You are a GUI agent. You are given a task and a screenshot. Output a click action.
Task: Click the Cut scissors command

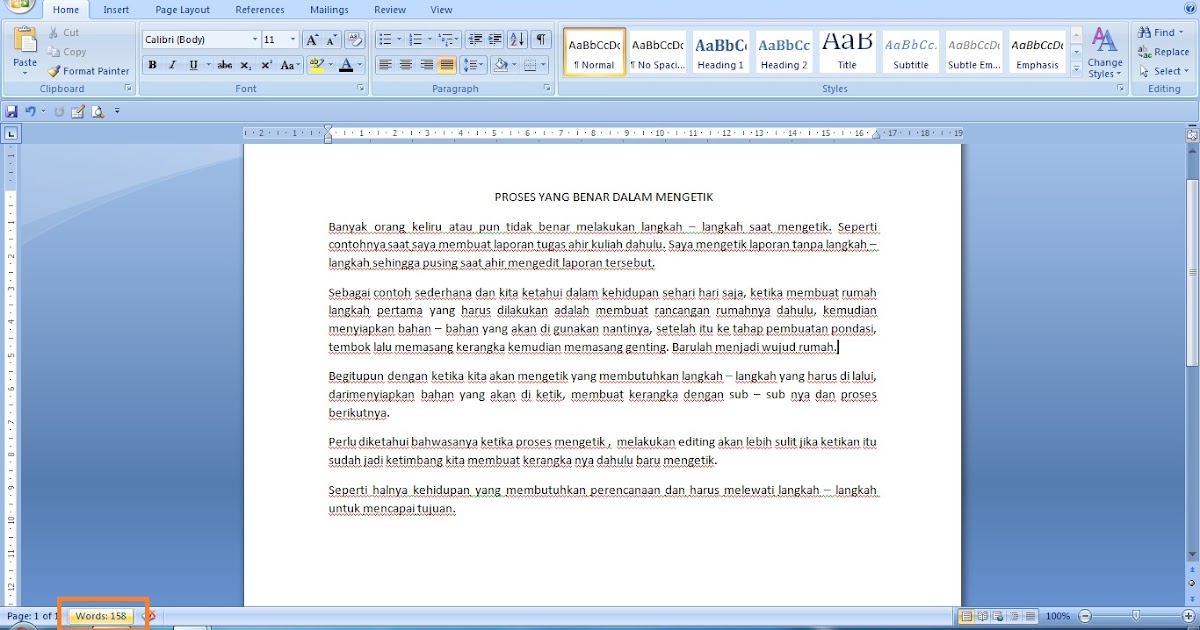click(63, 32)
